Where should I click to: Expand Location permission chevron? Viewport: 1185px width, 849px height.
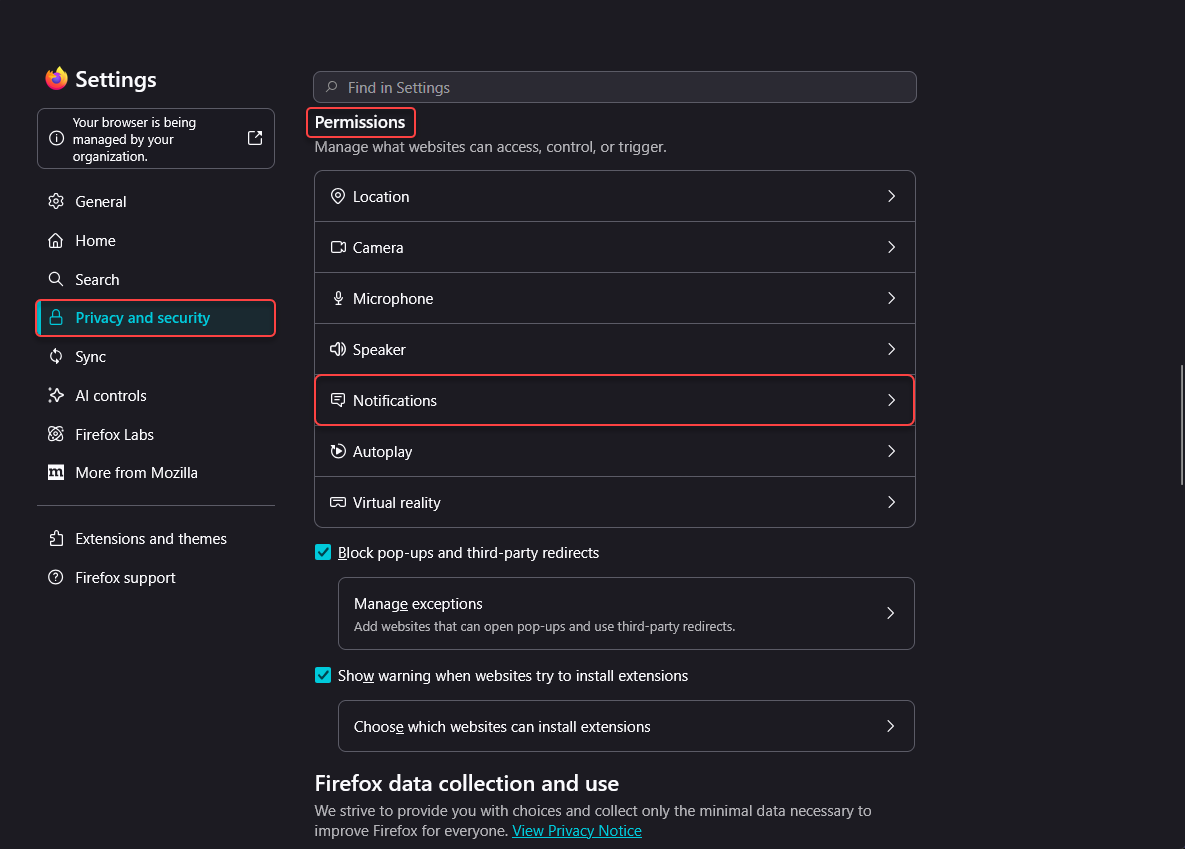(891, 197)
